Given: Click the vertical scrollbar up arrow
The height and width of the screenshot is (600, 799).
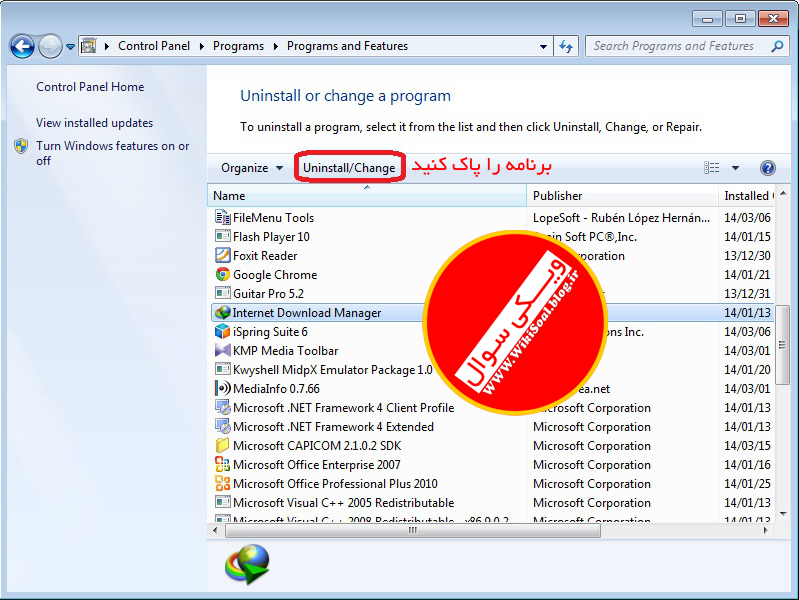Looking at the screenshot, I should (783, 193).
